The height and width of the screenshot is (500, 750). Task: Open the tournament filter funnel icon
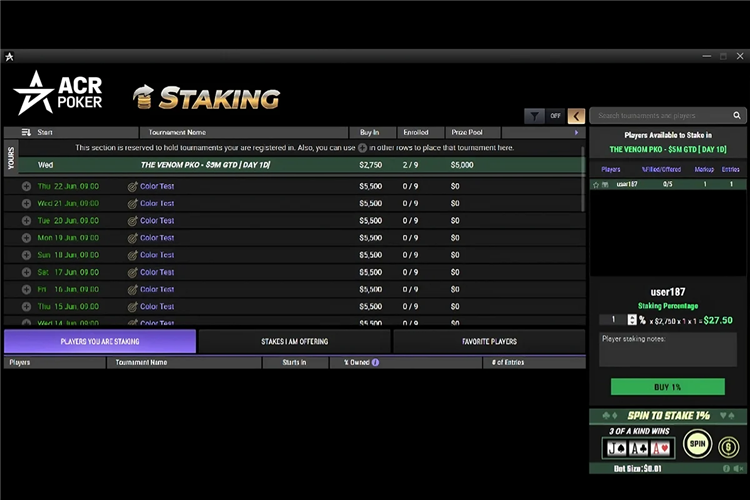point(534,116)
